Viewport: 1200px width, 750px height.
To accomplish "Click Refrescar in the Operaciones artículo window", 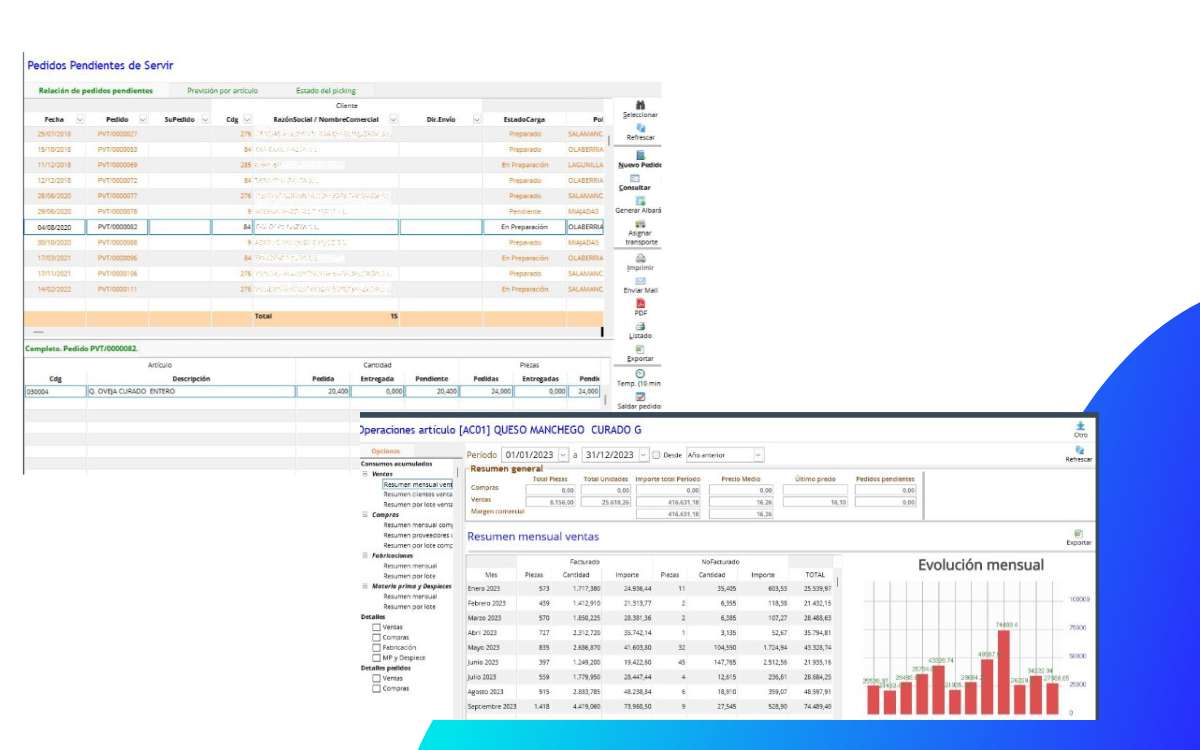I will (1079, 453).
